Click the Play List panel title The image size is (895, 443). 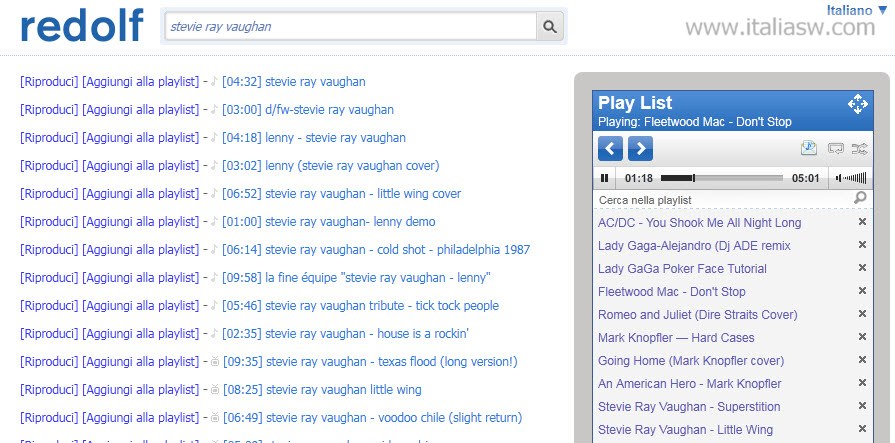click(x=635, y=103)
